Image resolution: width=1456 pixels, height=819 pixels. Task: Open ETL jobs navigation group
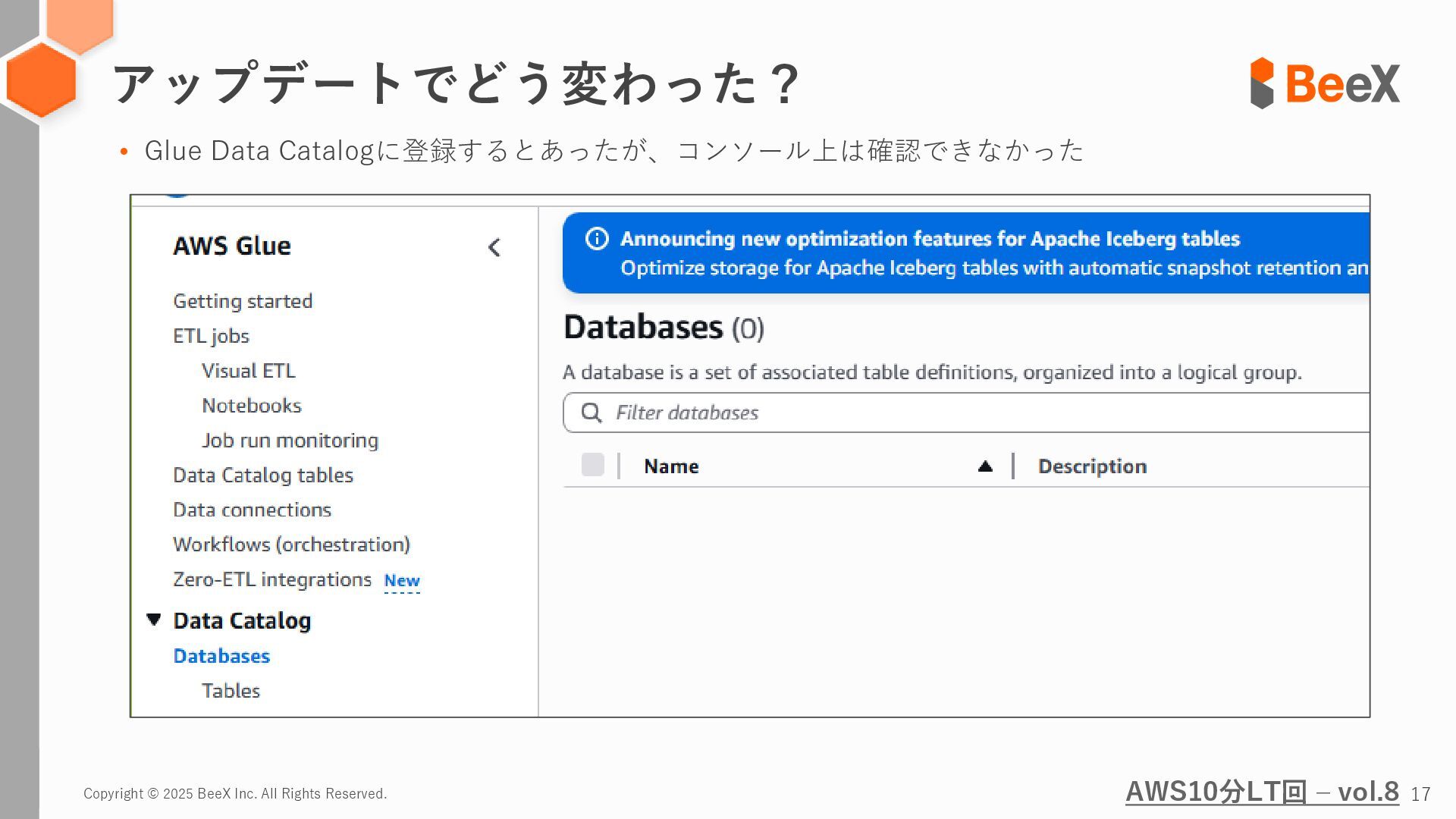[211, 336]
